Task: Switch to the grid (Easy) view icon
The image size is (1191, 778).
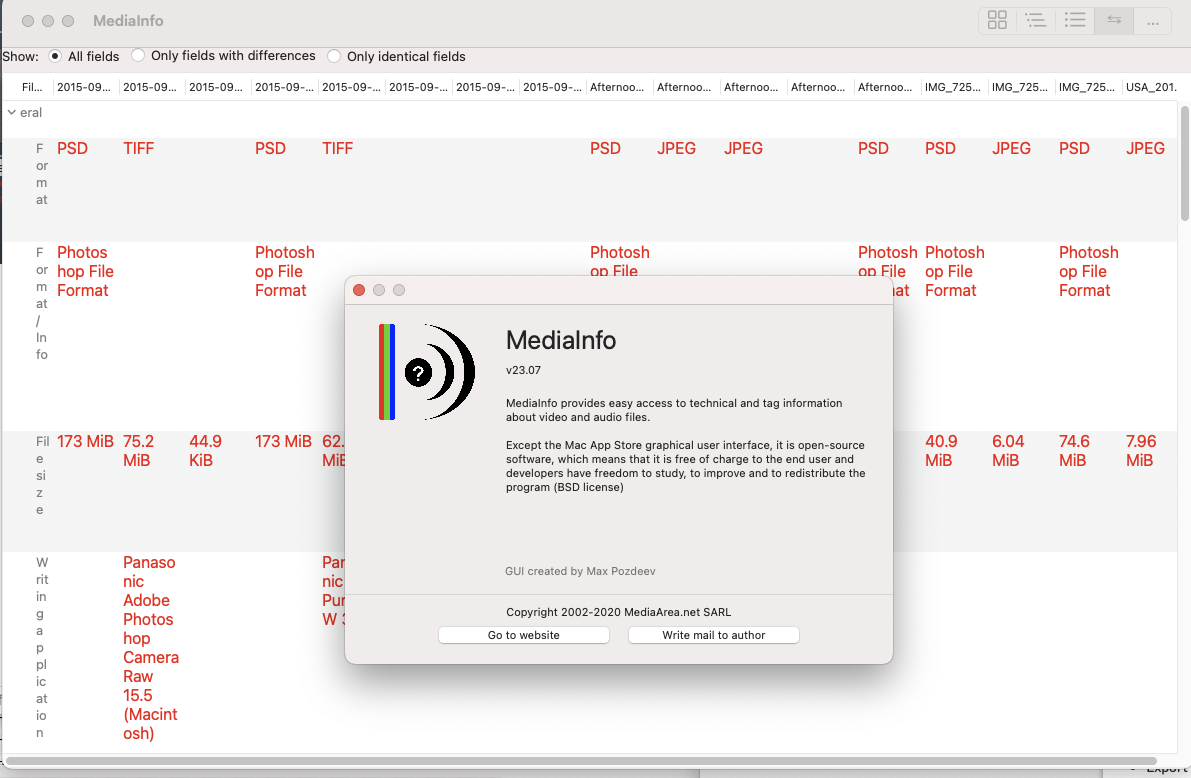Action: 997,21
